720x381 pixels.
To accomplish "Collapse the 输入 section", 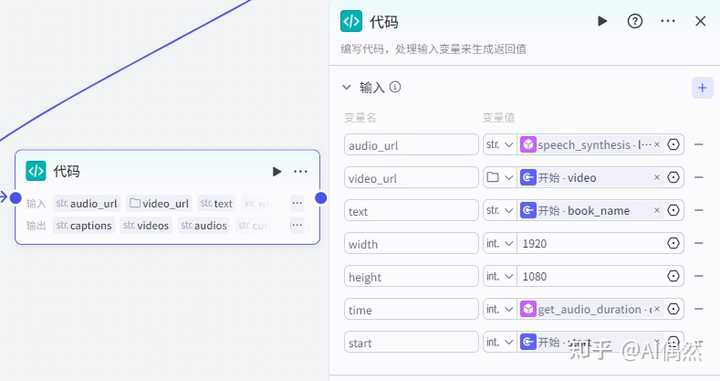I will 347,87.
